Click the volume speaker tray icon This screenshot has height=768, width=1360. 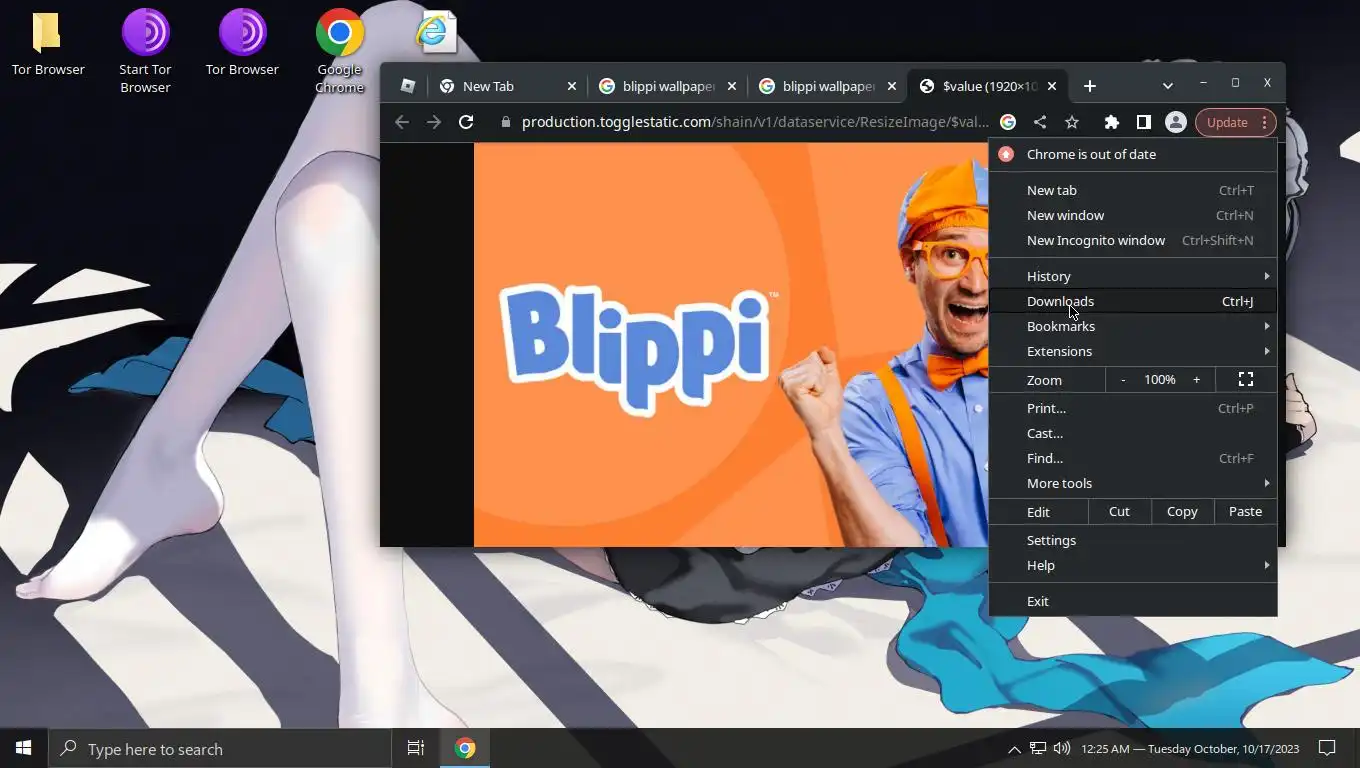(1062, 748)
